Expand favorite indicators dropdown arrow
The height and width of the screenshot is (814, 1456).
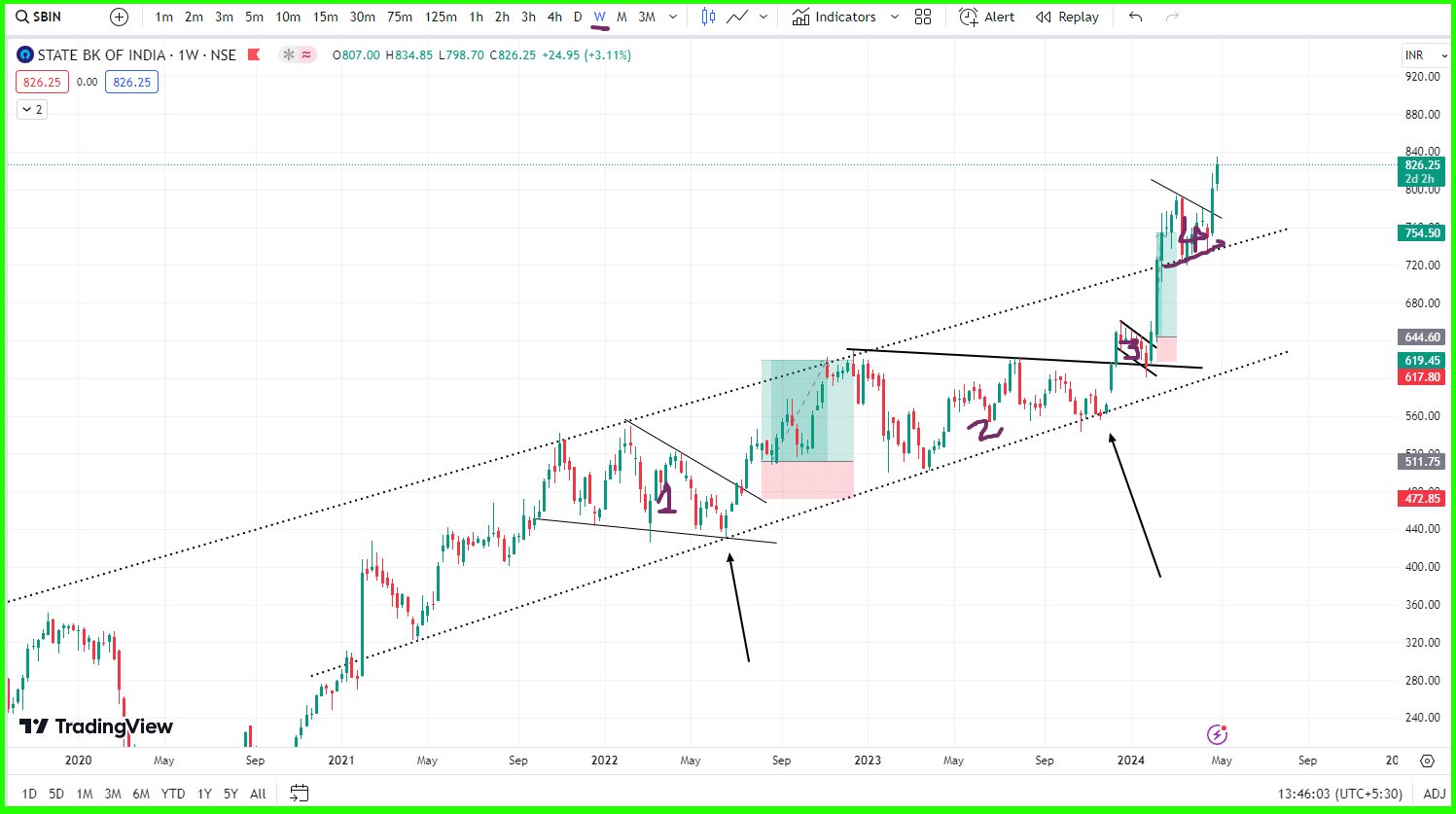click(895, 17)
